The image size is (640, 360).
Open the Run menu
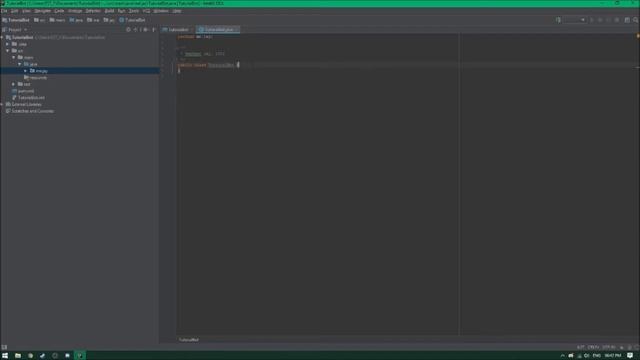pos(122,11)
